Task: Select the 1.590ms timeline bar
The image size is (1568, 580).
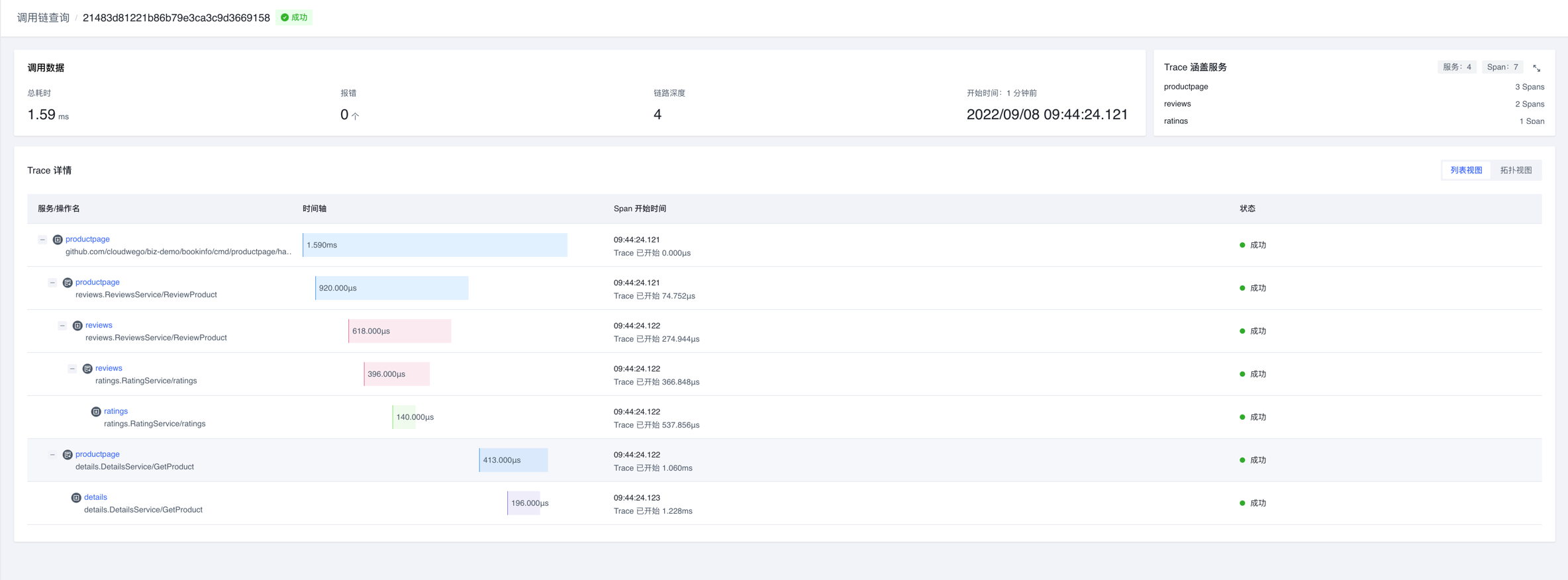Action: pos(435,245)
